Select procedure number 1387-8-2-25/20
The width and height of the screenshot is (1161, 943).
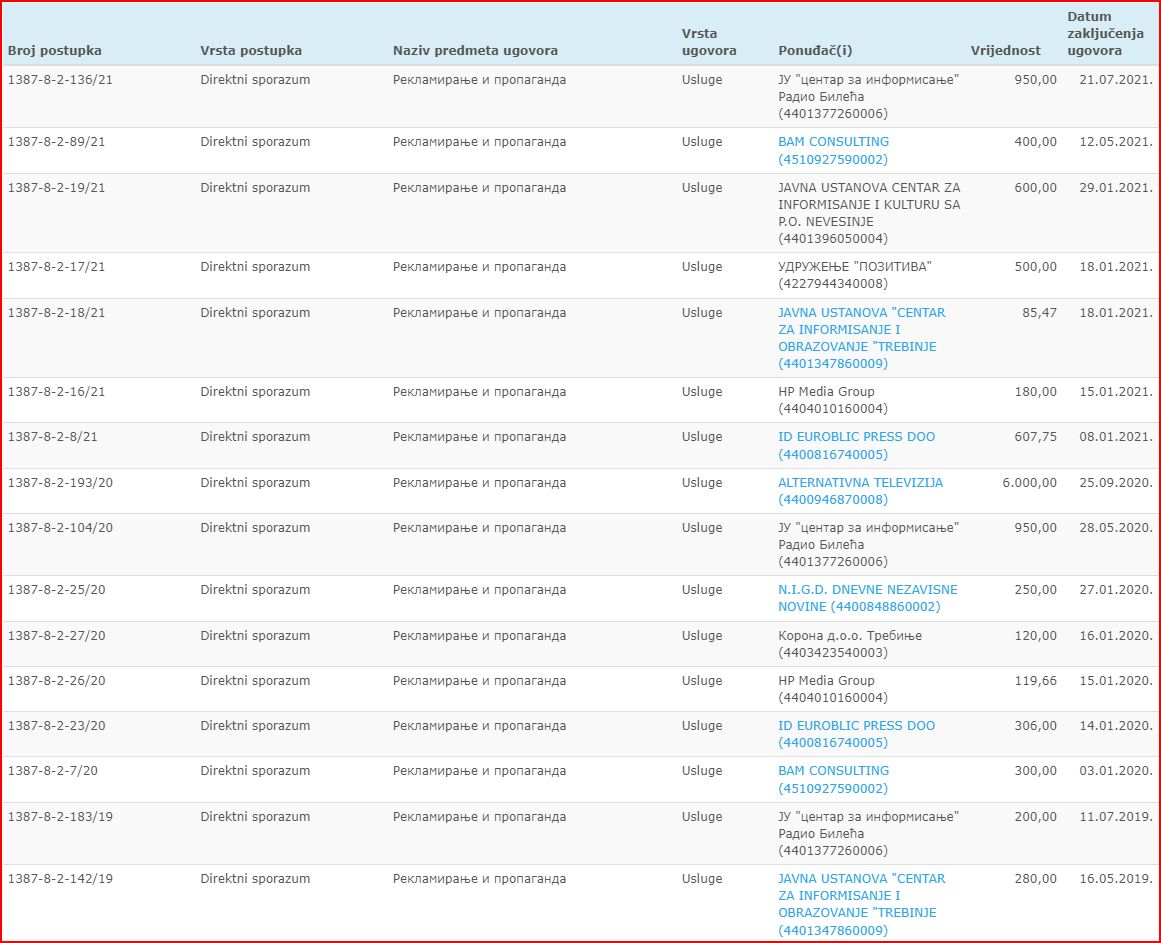click(x=56, y=591)
